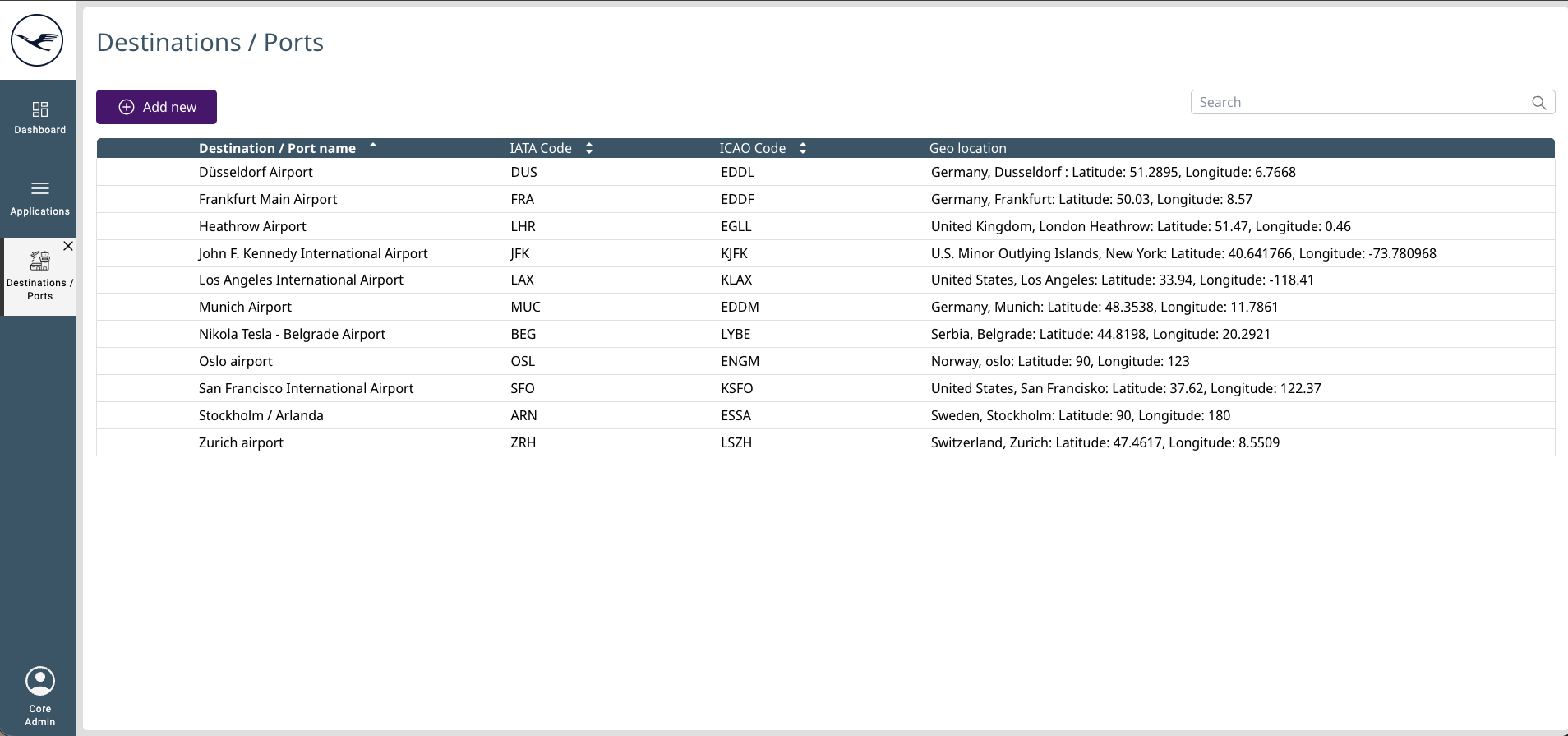Sort by Destination / Port name arrow
Viewport: 1568px width, 736px height.
[x=373, y=146]
